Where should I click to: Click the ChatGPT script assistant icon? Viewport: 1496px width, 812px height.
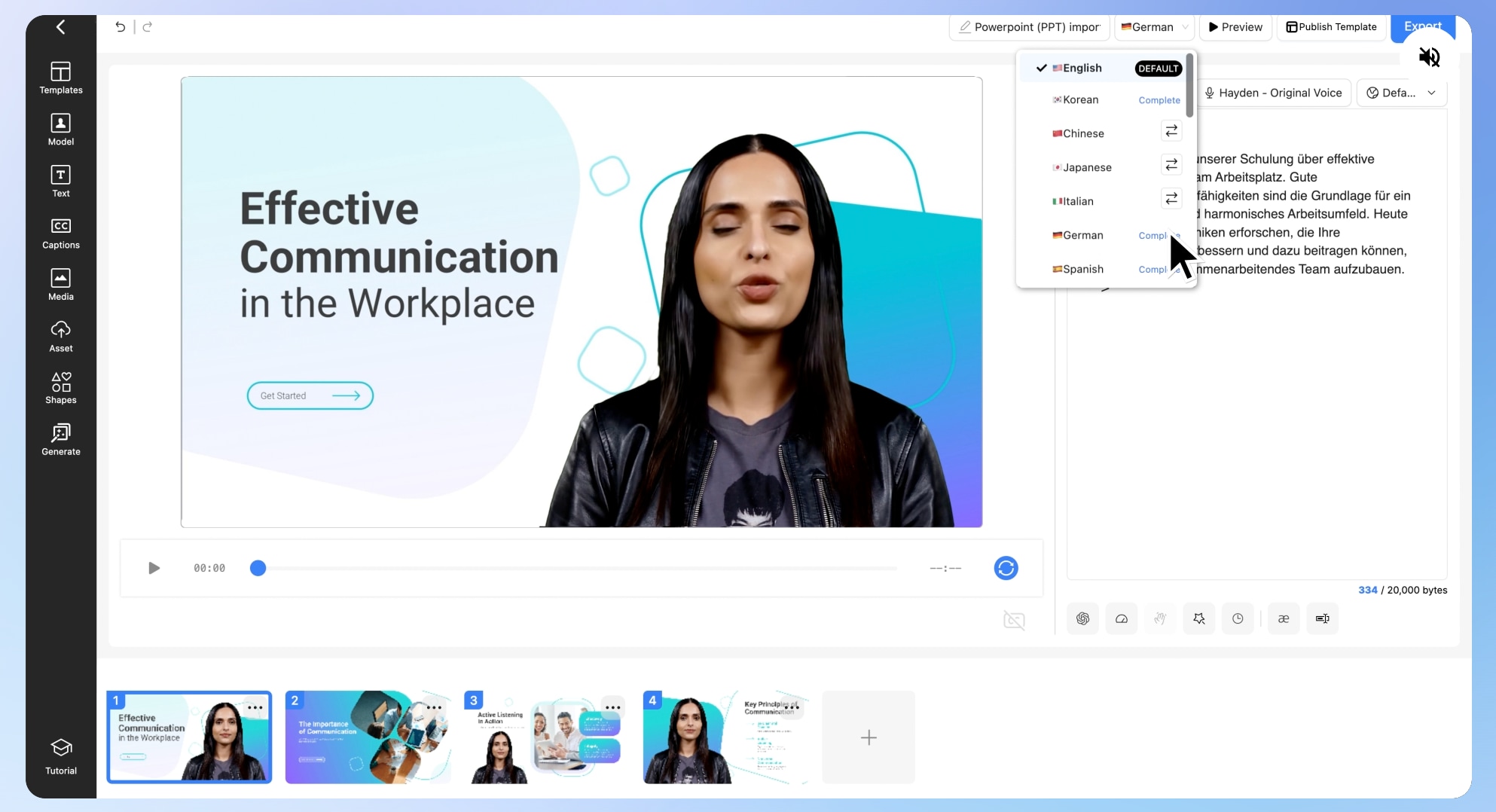pos(1082,618)
